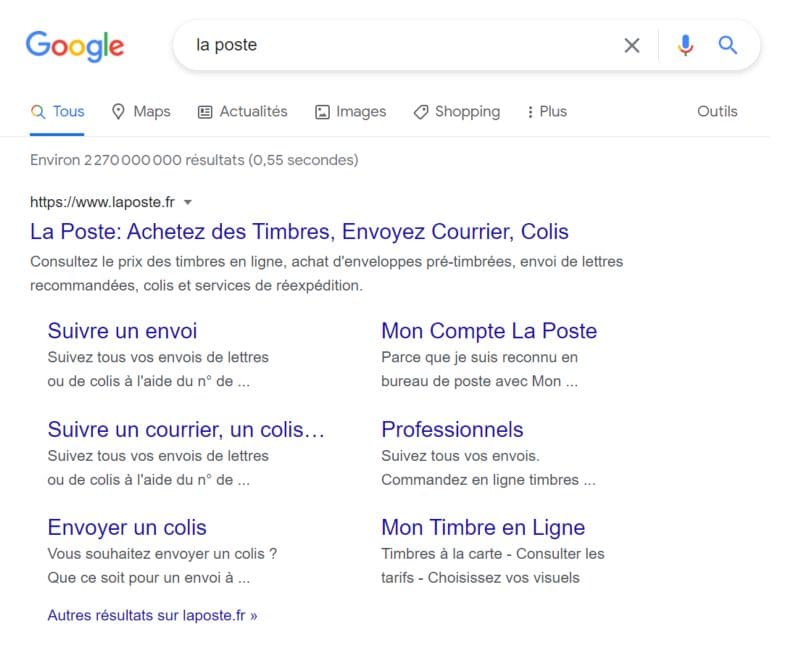This screenshot has width=785, height=661.
Task: Open the Actualités tab
Action: [243, 111]
